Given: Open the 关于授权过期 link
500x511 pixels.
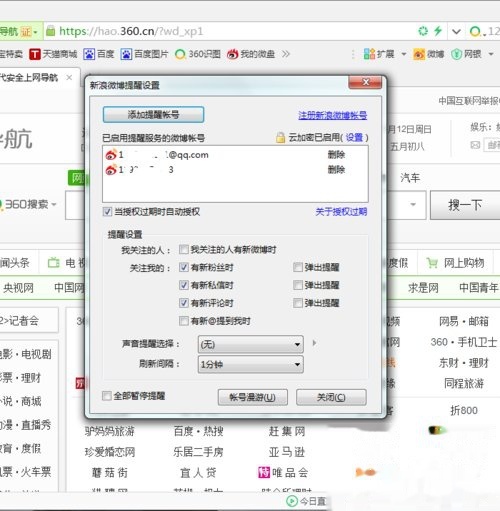Looking at the screenshot, I should 341,212.
